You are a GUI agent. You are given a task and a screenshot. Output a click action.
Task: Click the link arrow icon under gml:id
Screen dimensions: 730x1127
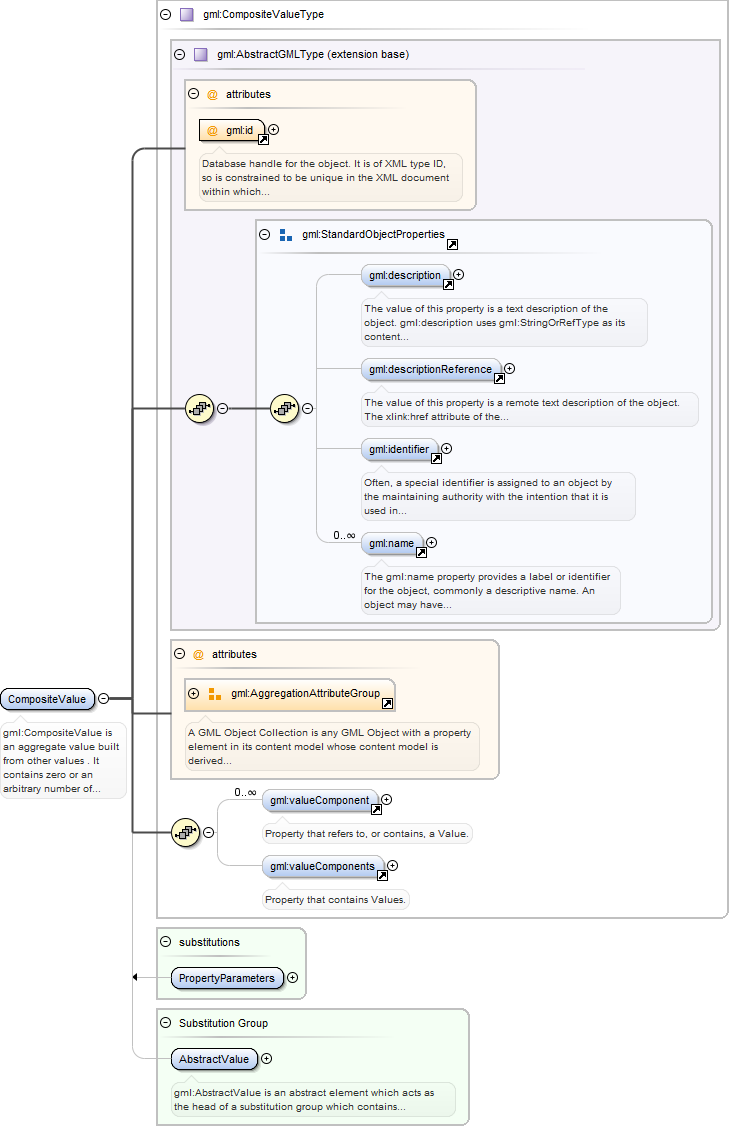pos(263,140)
